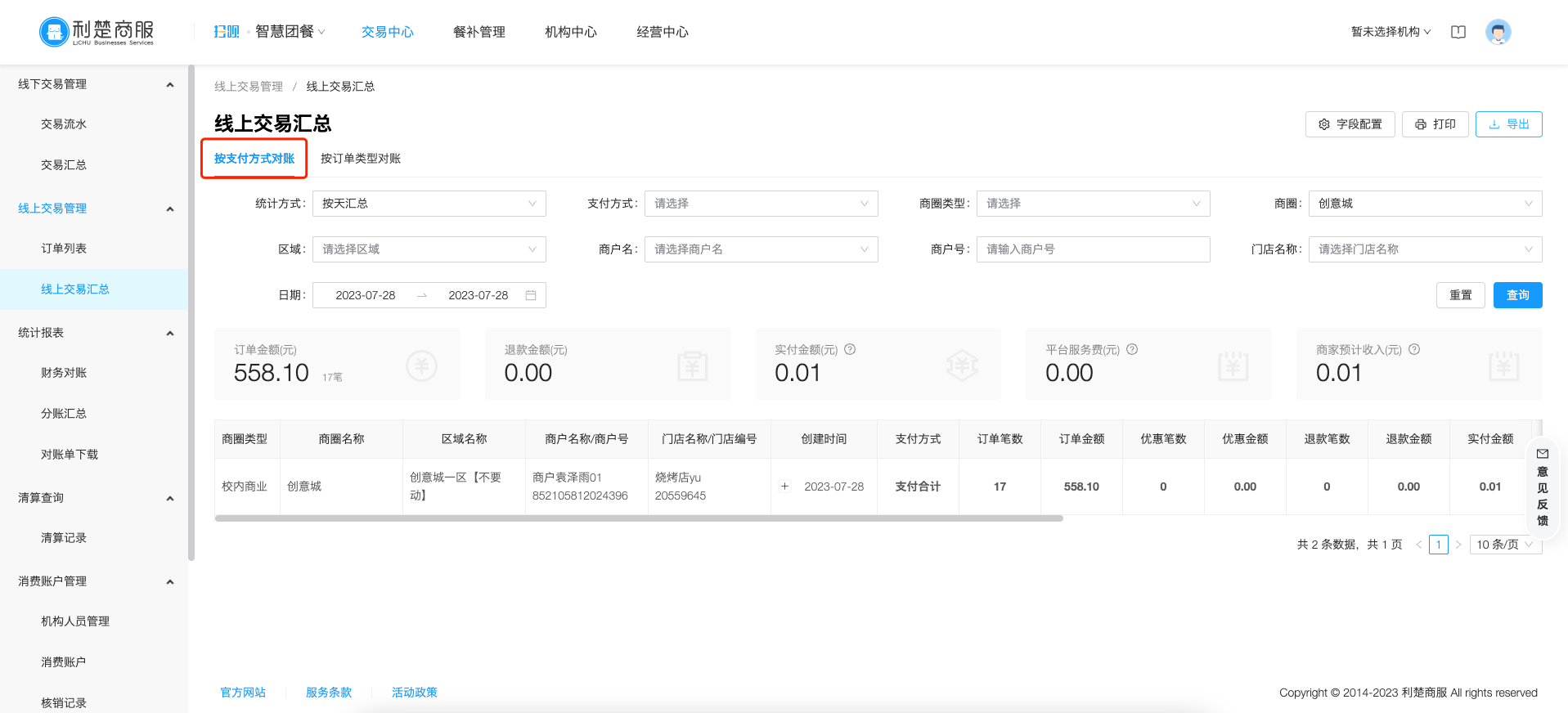Viewport: 1568px width, 713px height.
Task: Click the yen icon on 订单金额 card
Action: pos(422,365)
